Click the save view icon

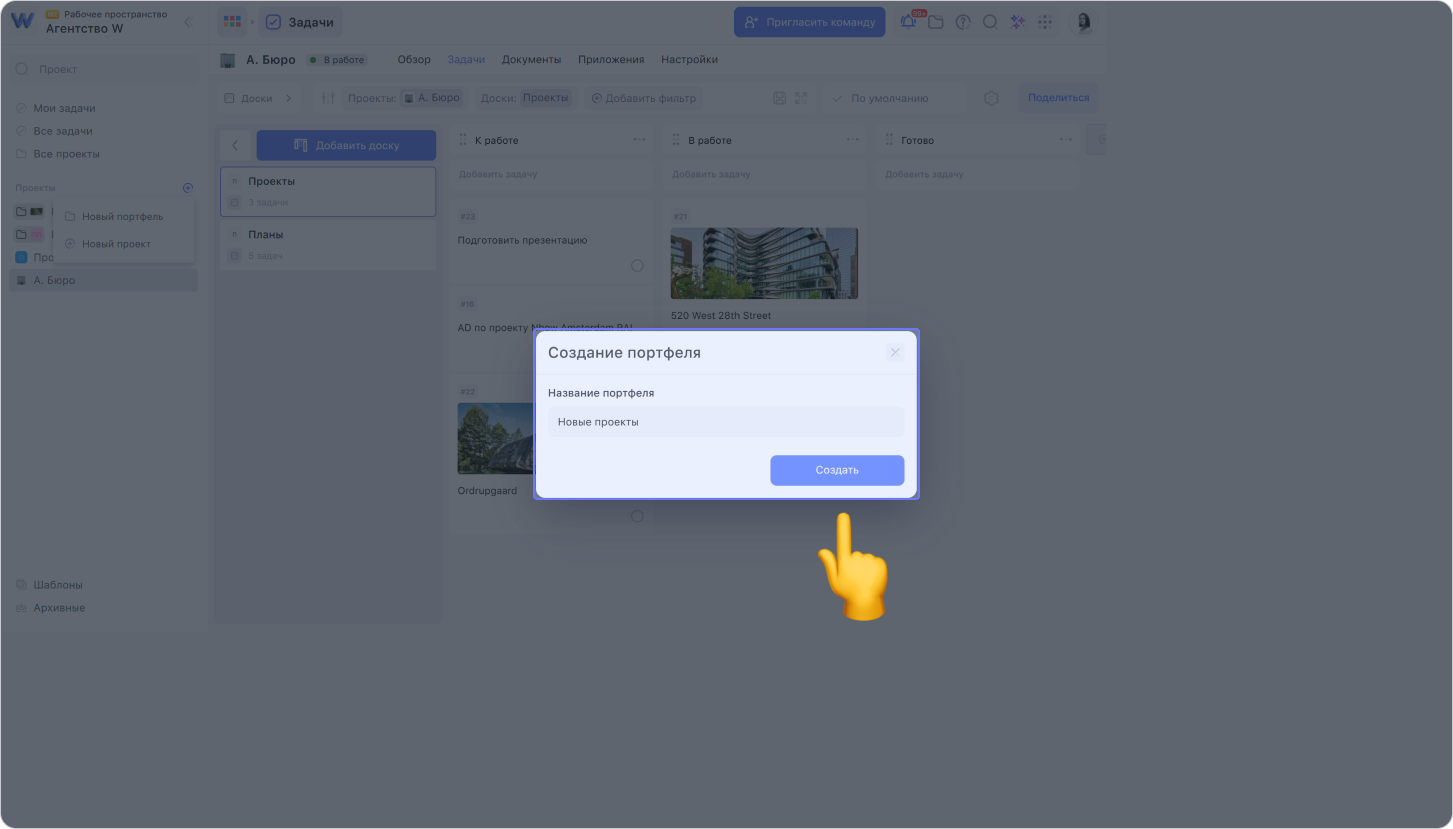[x=780, y=98]
